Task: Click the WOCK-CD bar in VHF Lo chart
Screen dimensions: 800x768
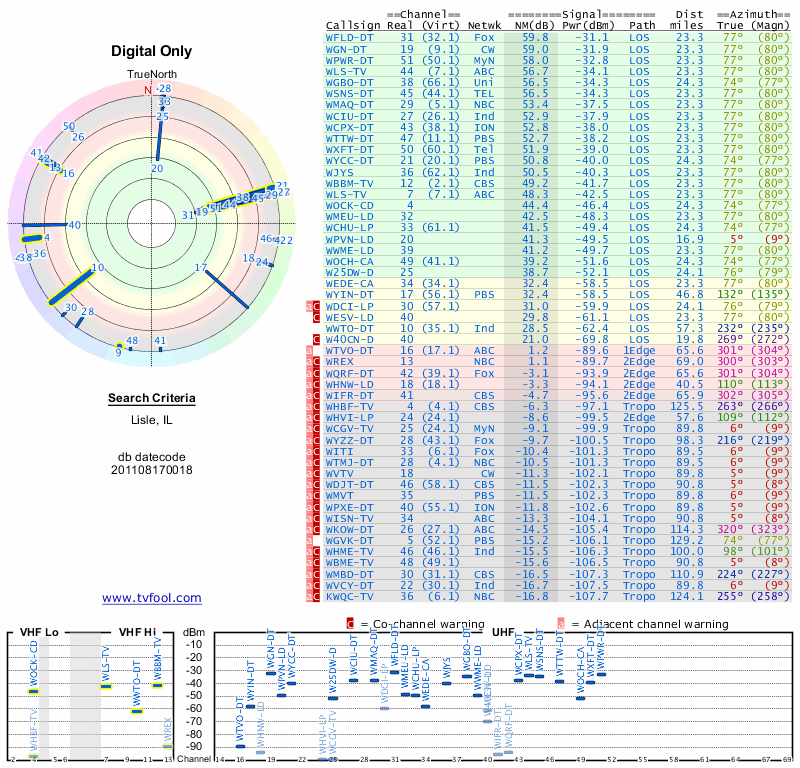Action: pos(33,691)
